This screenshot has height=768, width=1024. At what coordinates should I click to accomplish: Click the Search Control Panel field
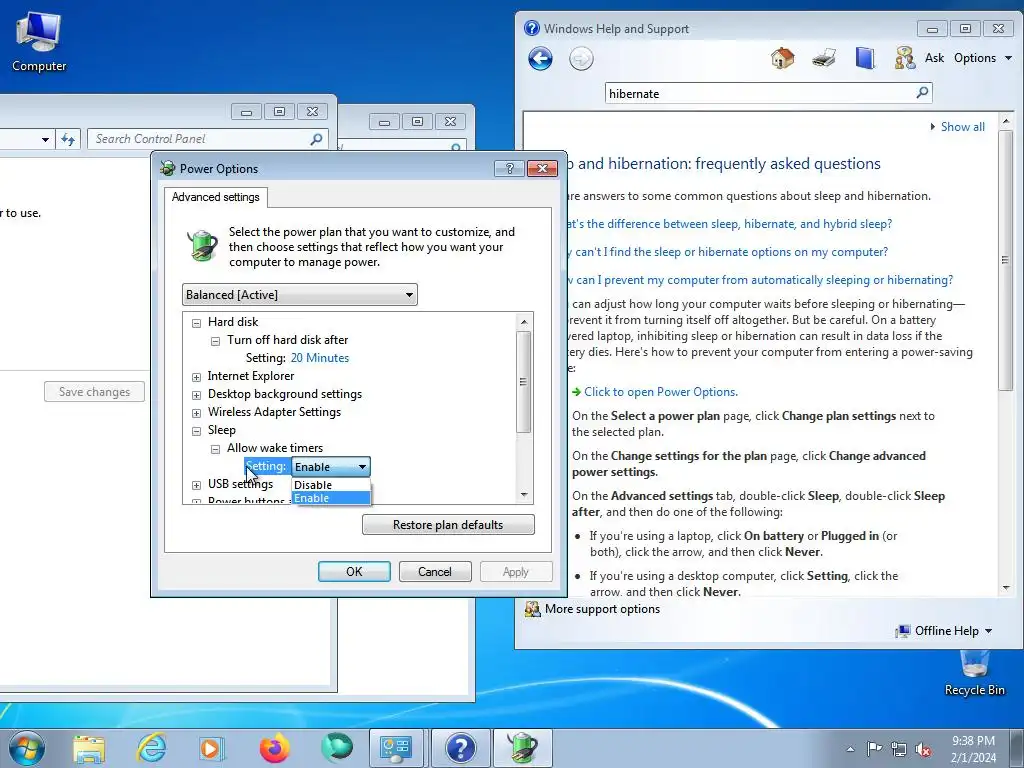[208, 139]
